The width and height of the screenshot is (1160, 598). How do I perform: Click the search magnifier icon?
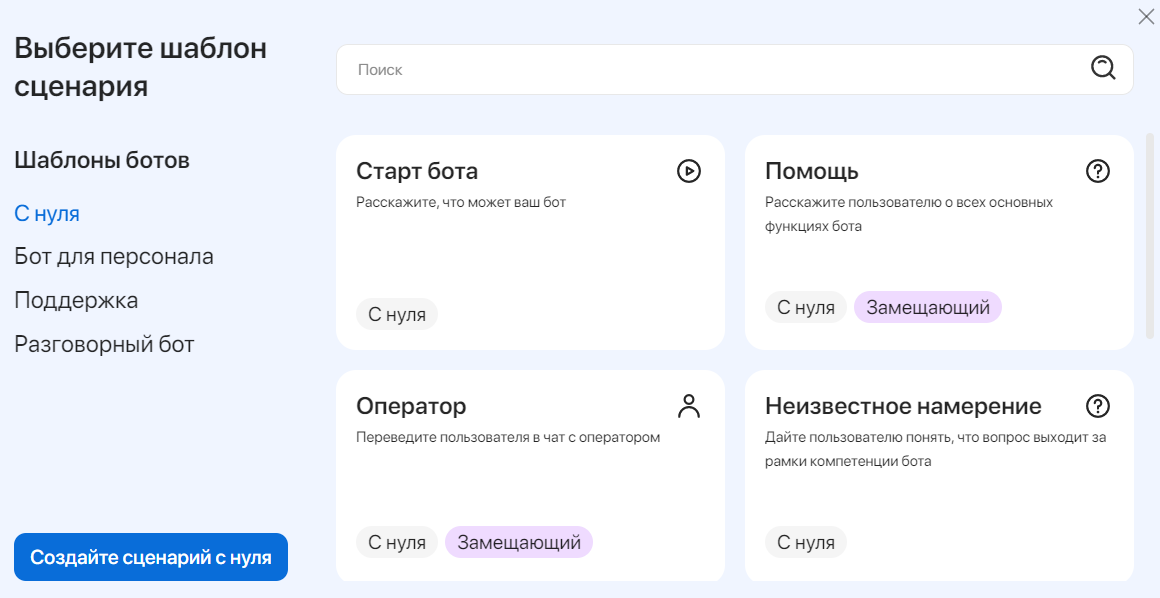(x=1102, y=68)
